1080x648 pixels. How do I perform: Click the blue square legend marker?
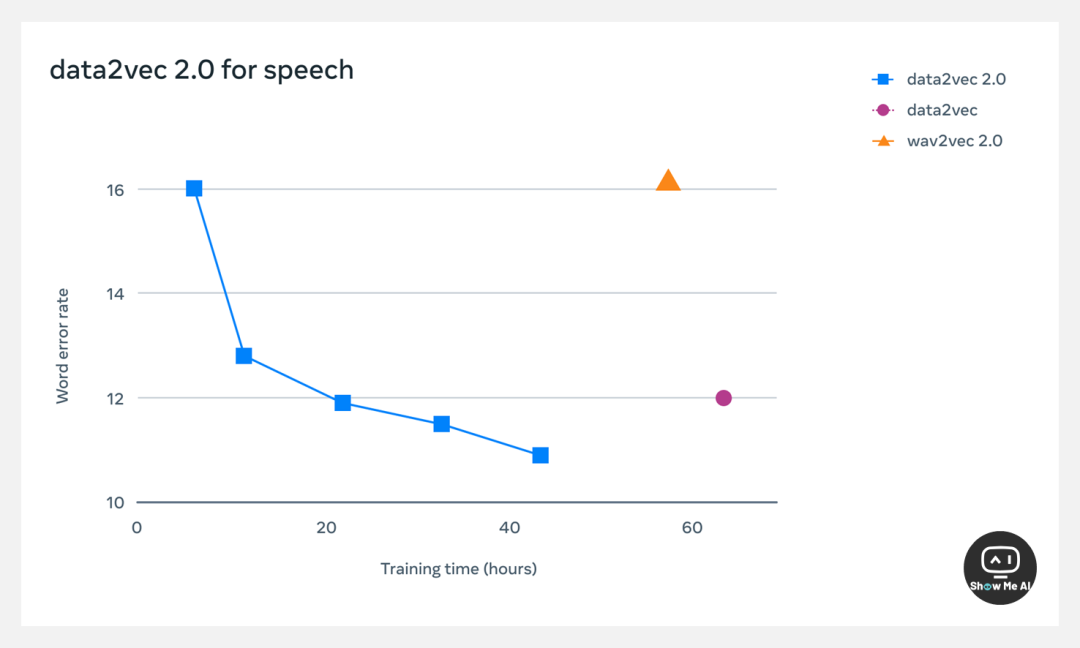tap(883, 79)
